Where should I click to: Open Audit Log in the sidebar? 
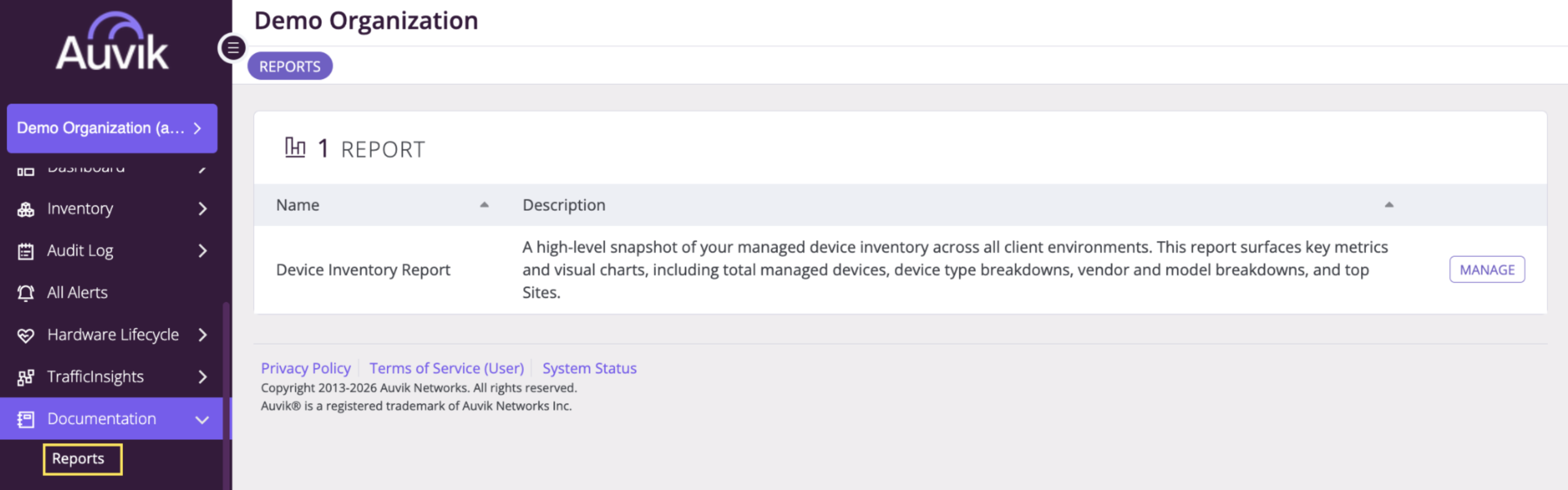[x=112, y=251]
